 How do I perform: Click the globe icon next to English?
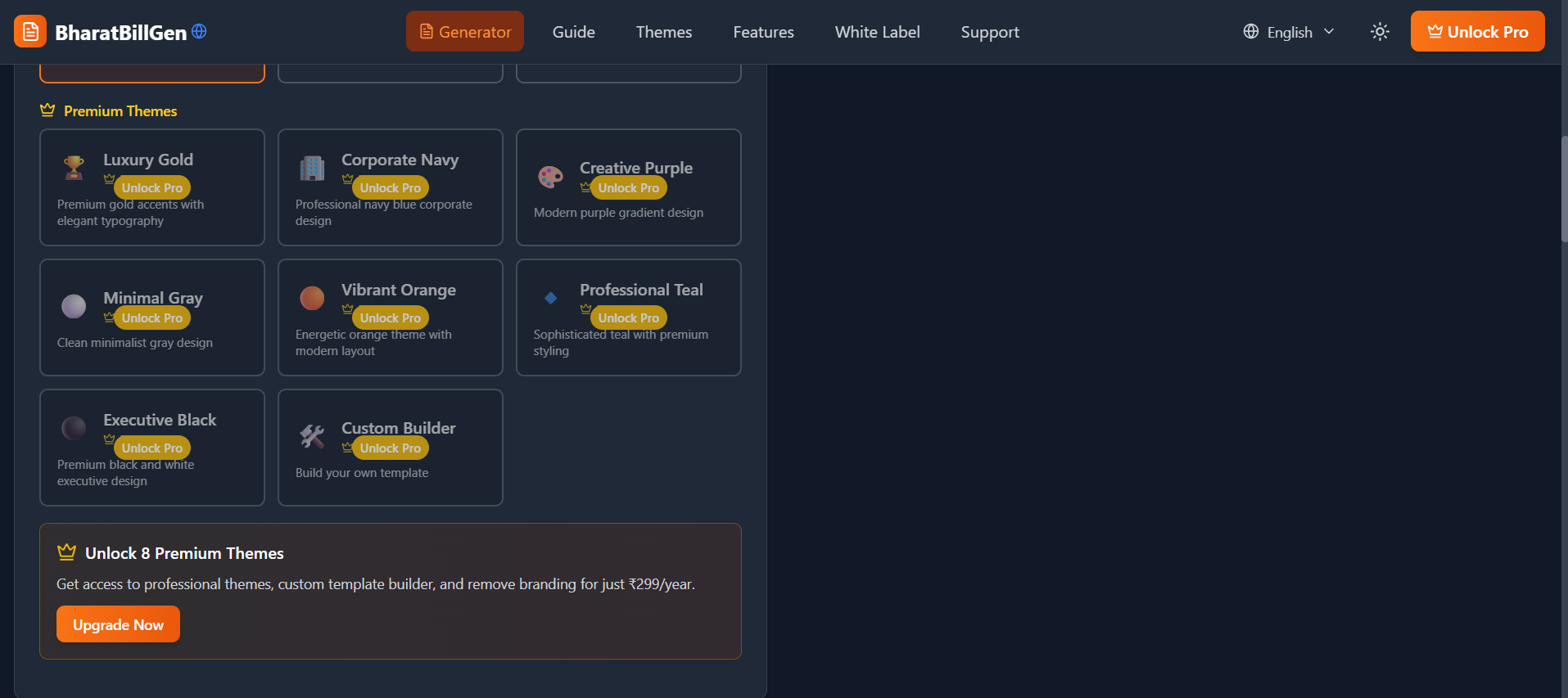pyautogui.click(x=1251, y=32)
